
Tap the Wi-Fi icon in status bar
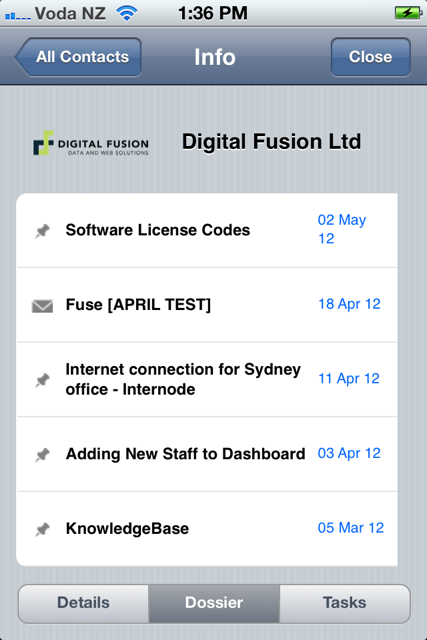coord(127,13)
